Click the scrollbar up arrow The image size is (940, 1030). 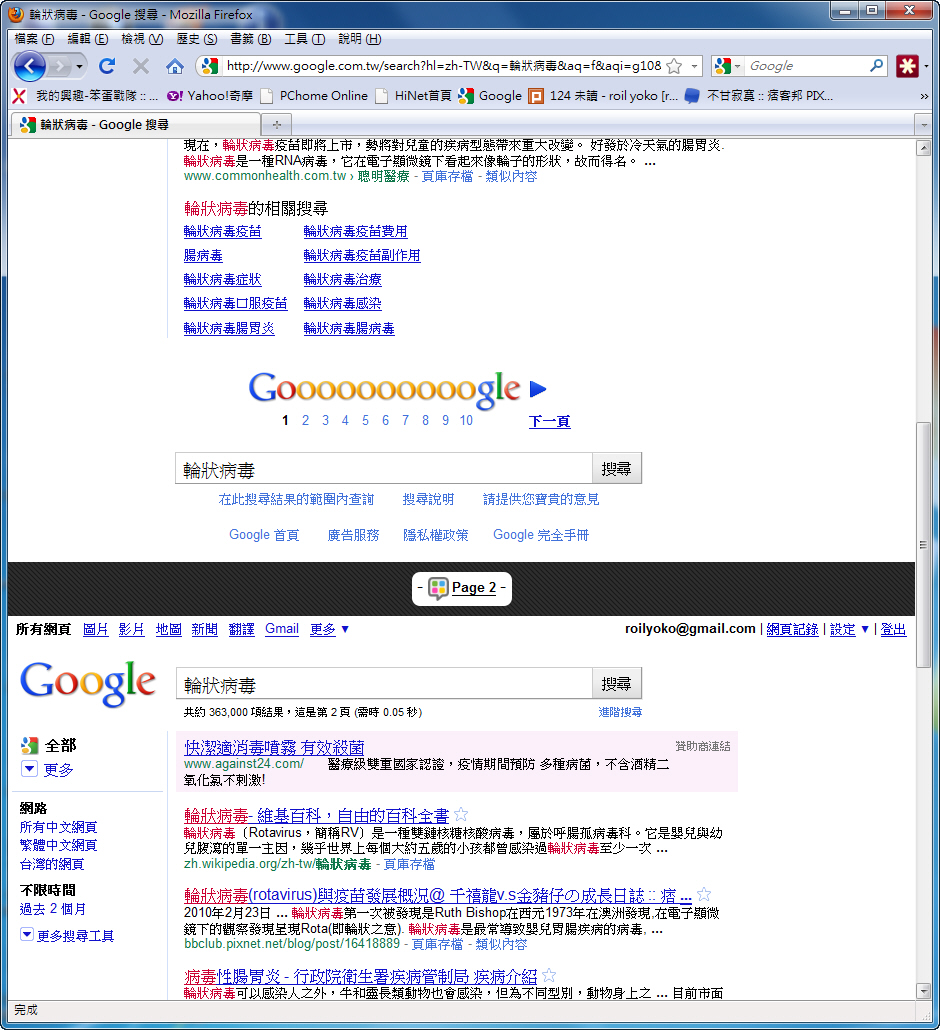(924, 148)
